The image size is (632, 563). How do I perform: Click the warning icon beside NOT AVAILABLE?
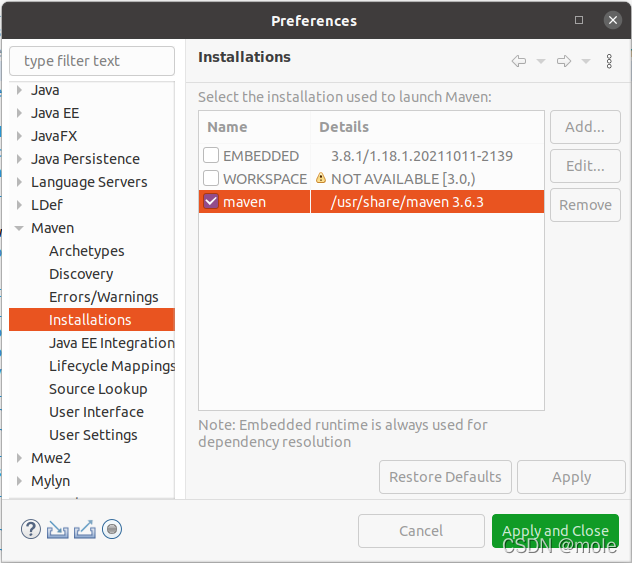pos(321,178)
